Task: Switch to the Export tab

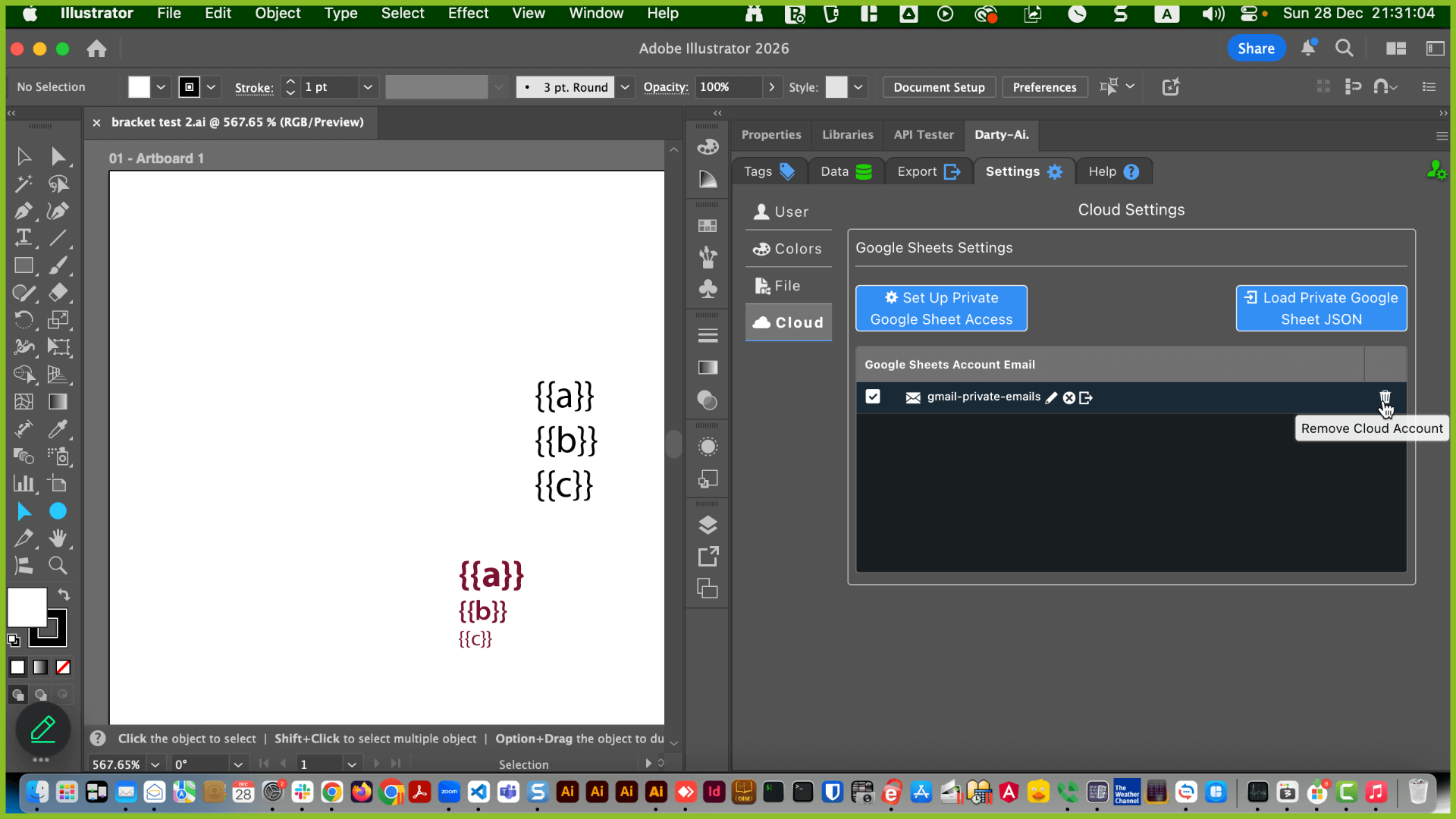Action: pyautogui.click(x=928, y=172)
